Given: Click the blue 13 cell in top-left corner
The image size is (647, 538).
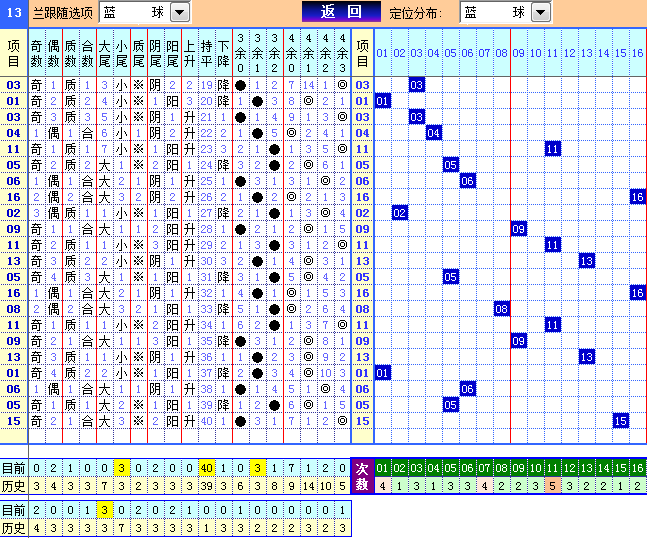Looking at the screenshot, I should pos(14,12).
